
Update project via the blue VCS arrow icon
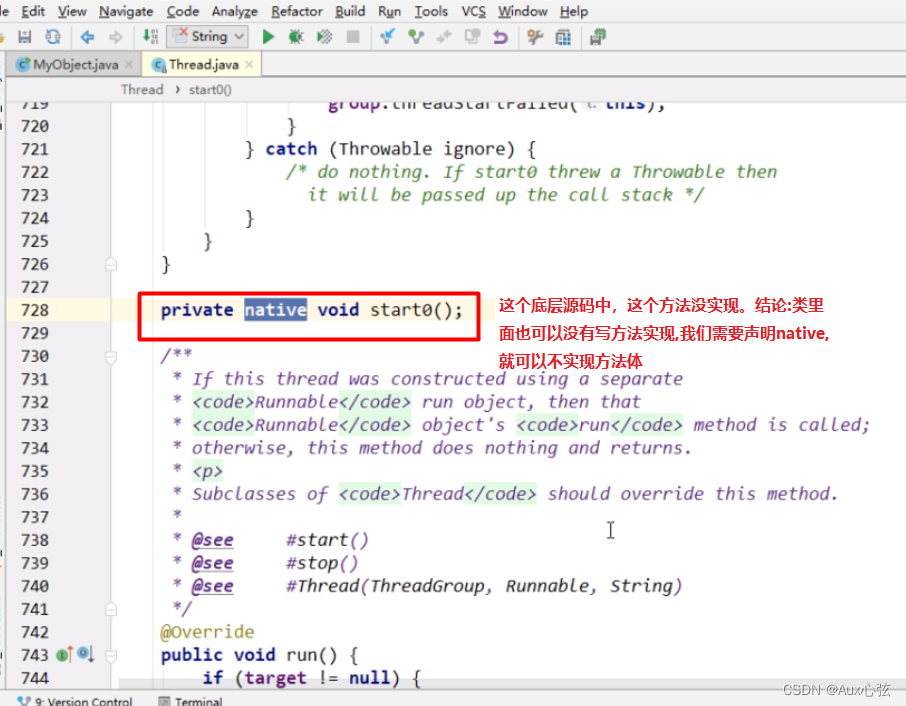387,36
